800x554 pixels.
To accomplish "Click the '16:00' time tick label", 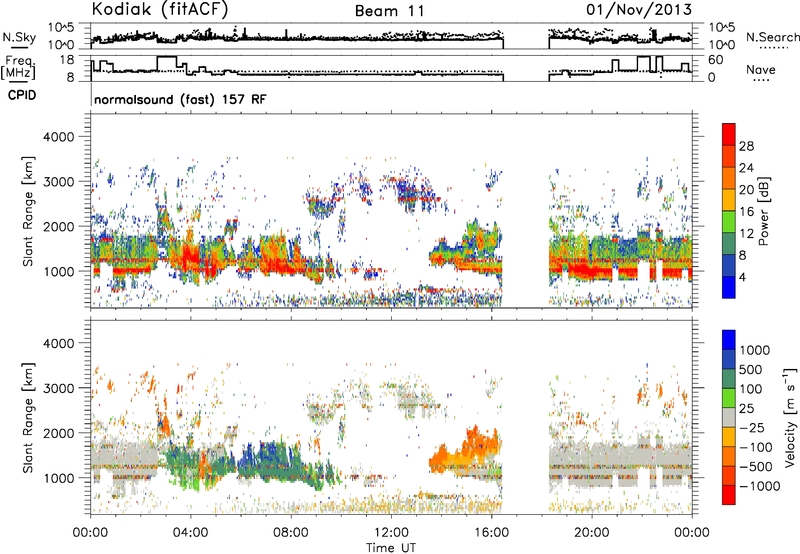I will click(491, 533).
